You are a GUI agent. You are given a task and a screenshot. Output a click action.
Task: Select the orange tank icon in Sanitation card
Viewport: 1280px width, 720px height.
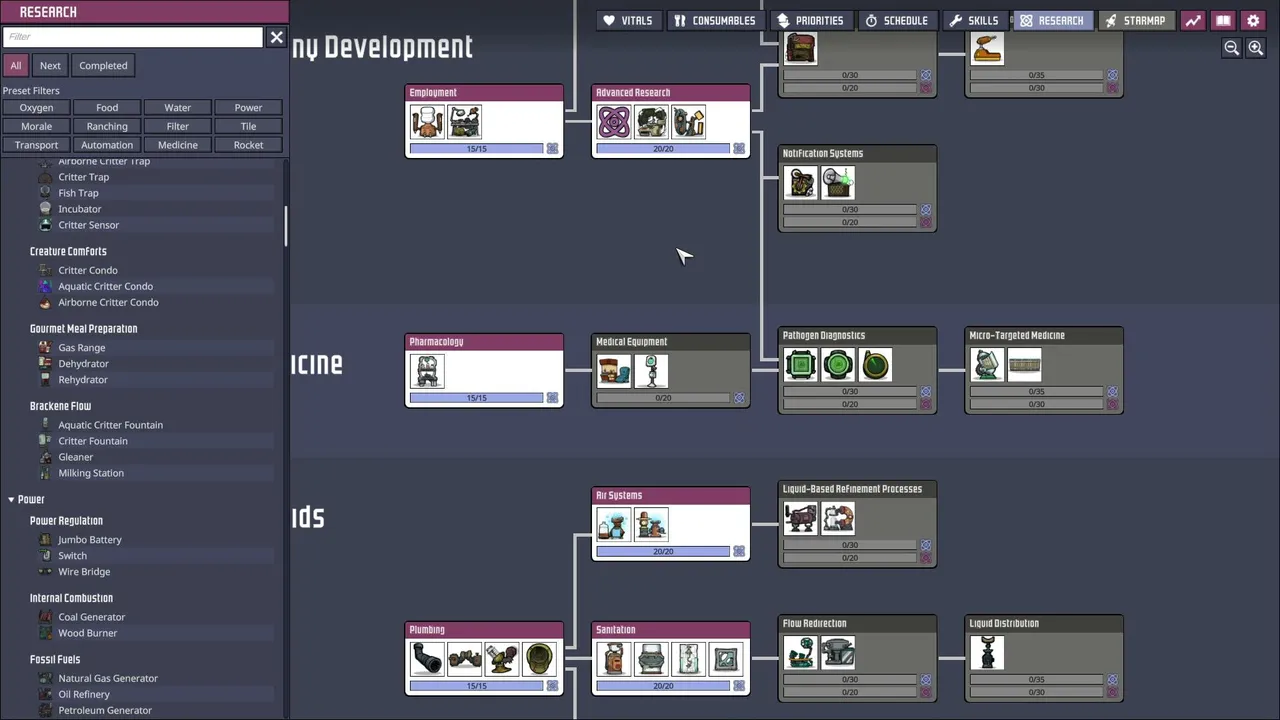(614, 659)
